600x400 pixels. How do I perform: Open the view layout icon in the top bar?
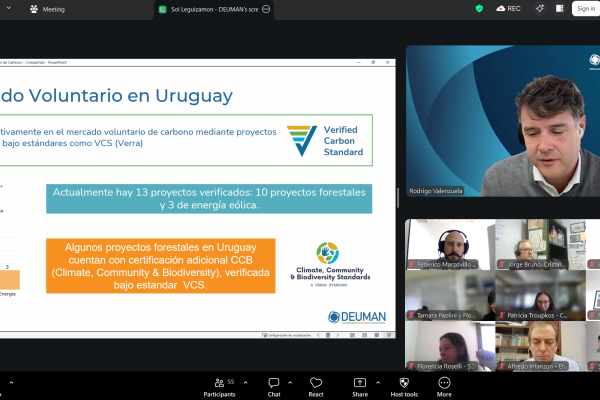(559, 8)
